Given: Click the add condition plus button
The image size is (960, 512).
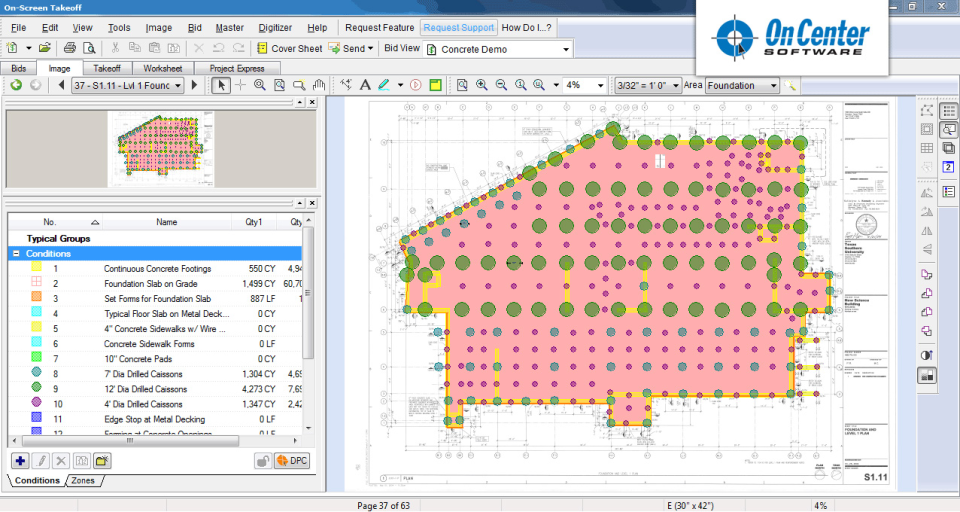Looking at the screenshot, I should (20, 461).
